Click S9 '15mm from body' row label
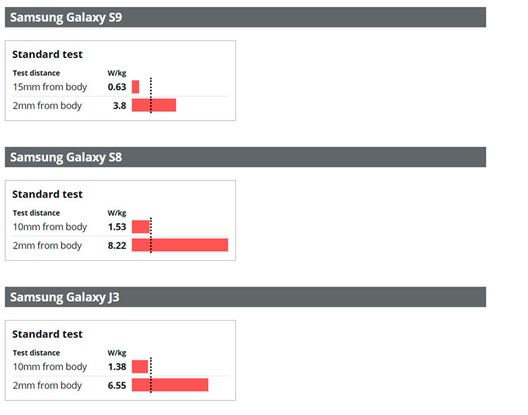528x415 pixels. (x=50, y=87)
